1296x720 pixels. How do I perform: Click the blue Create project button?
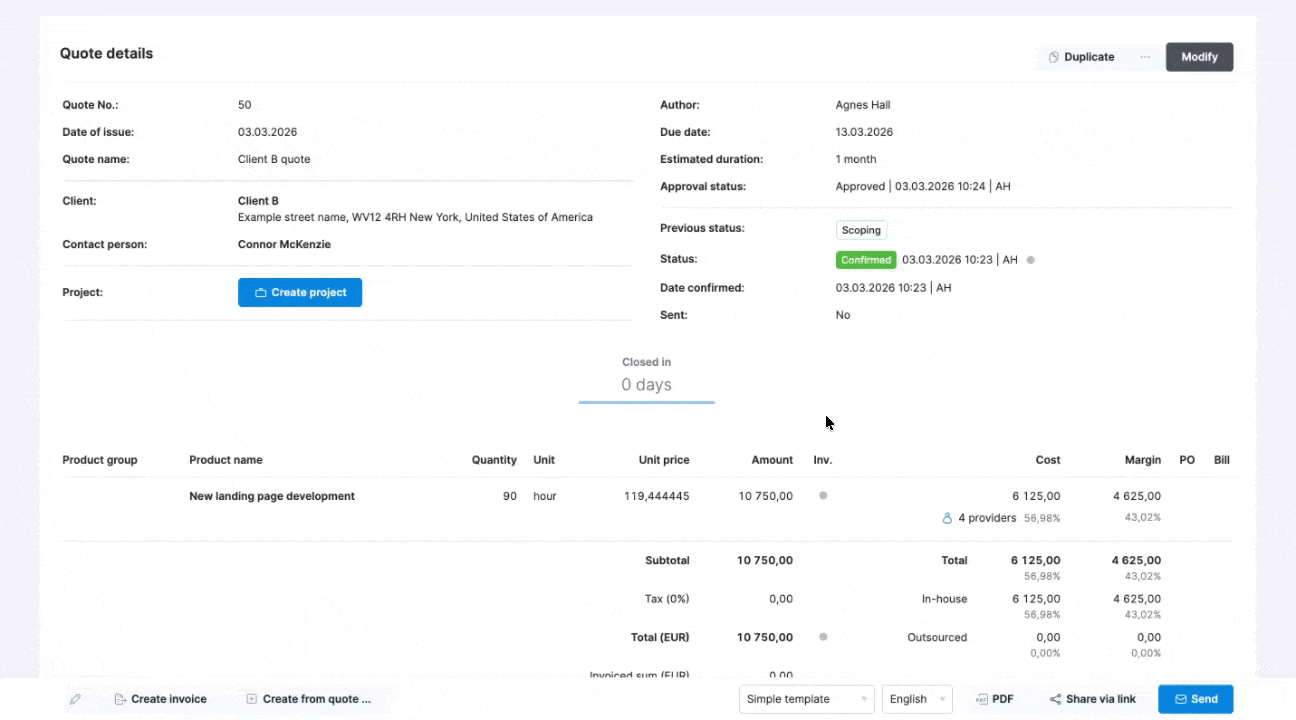pyautogui.click(x=300, y=292)
